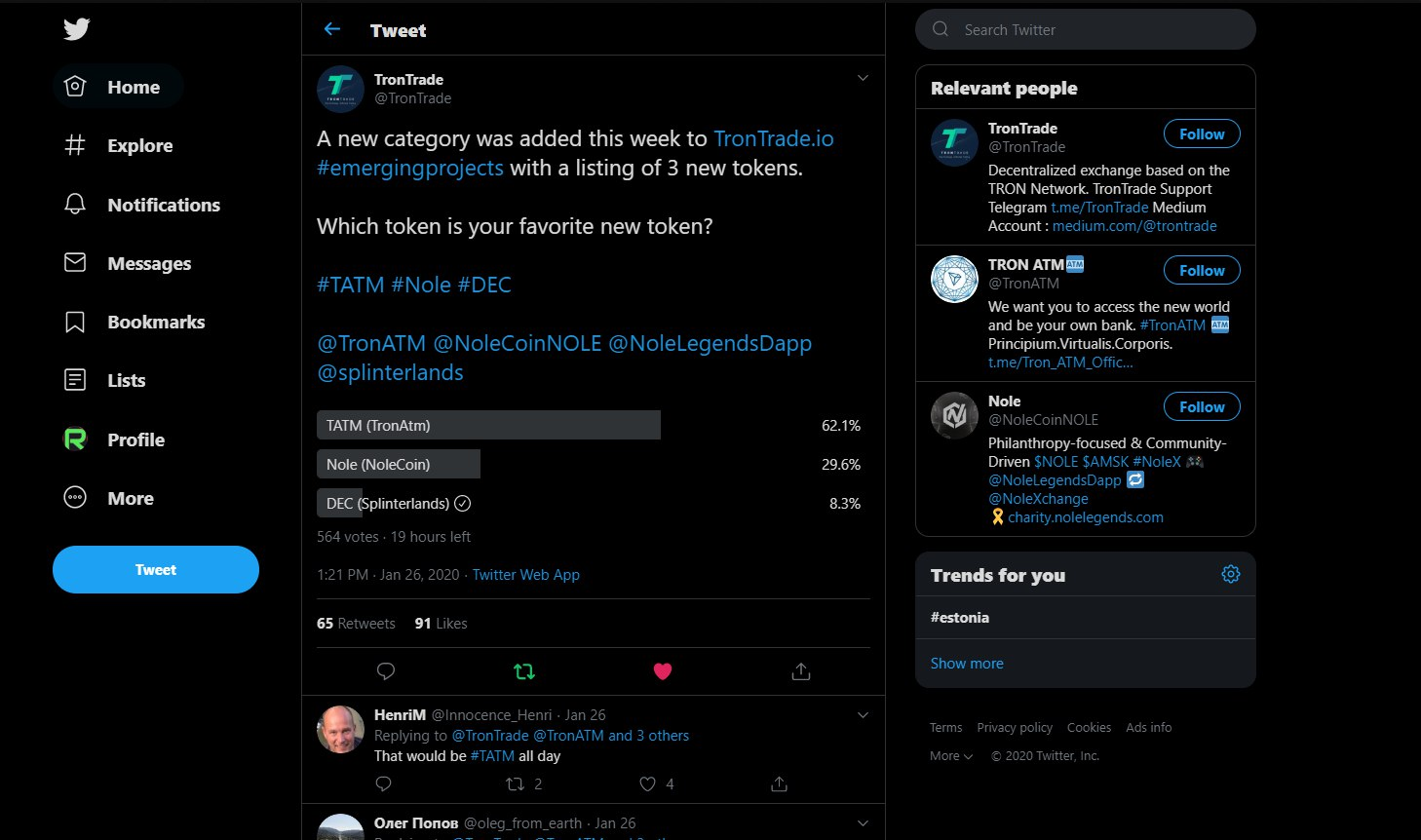Click the TronTrade avatar in the tweet header
The image size is (1421, 840).
click(340, 90)
